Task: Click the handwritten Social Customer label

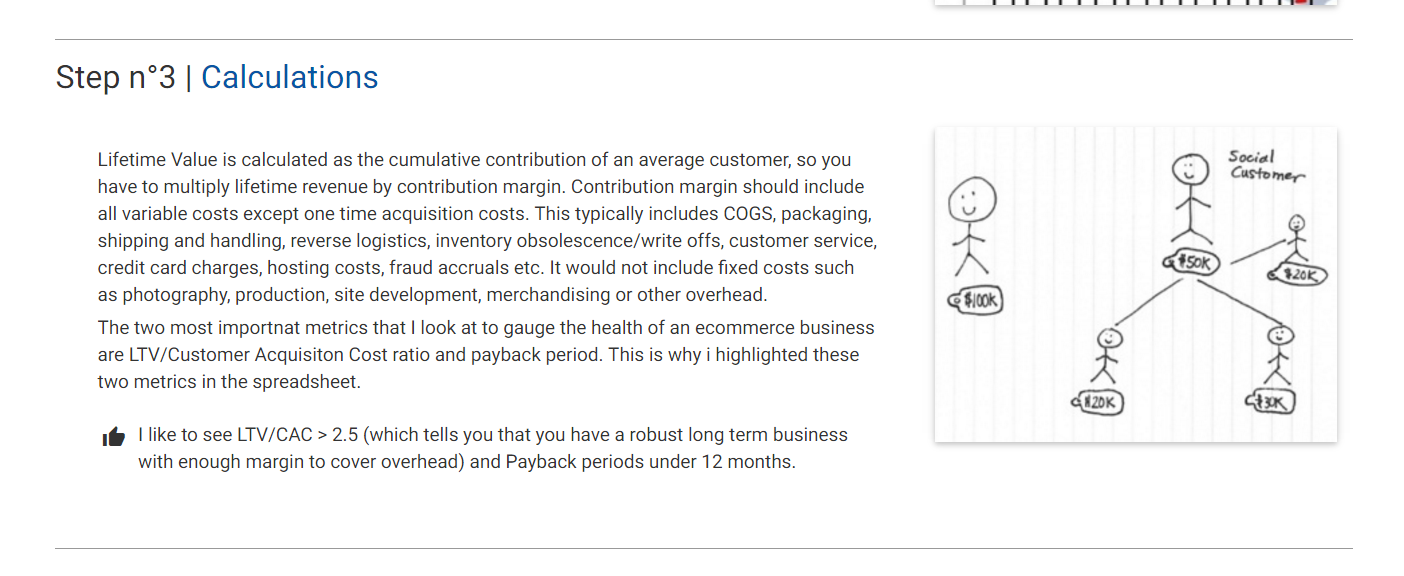Action: point(1265,166)
